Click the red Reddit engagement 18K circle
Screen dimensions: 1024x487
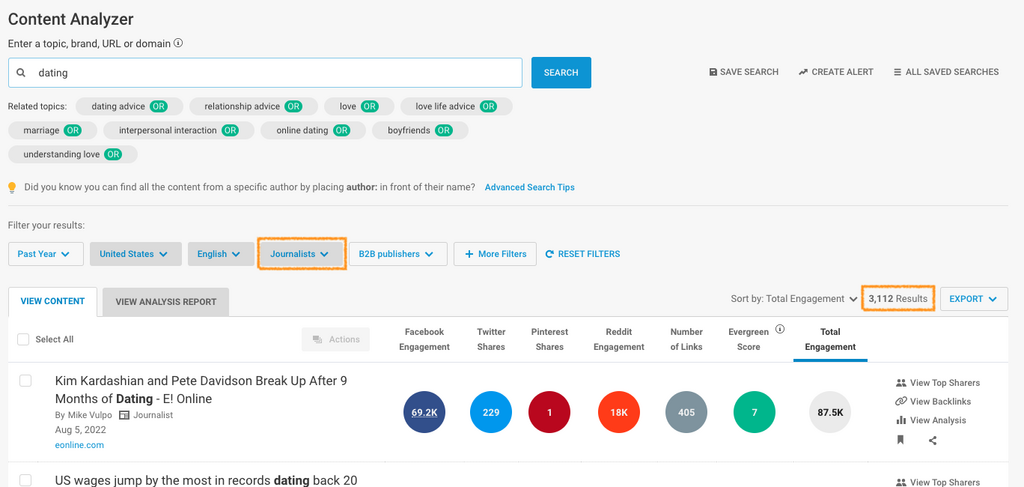619,412
